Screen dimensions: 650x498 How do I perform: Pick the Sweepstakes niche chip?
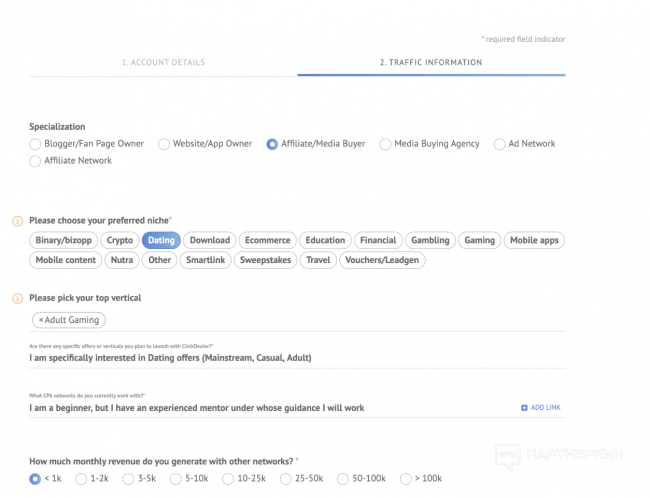(264, 260)
